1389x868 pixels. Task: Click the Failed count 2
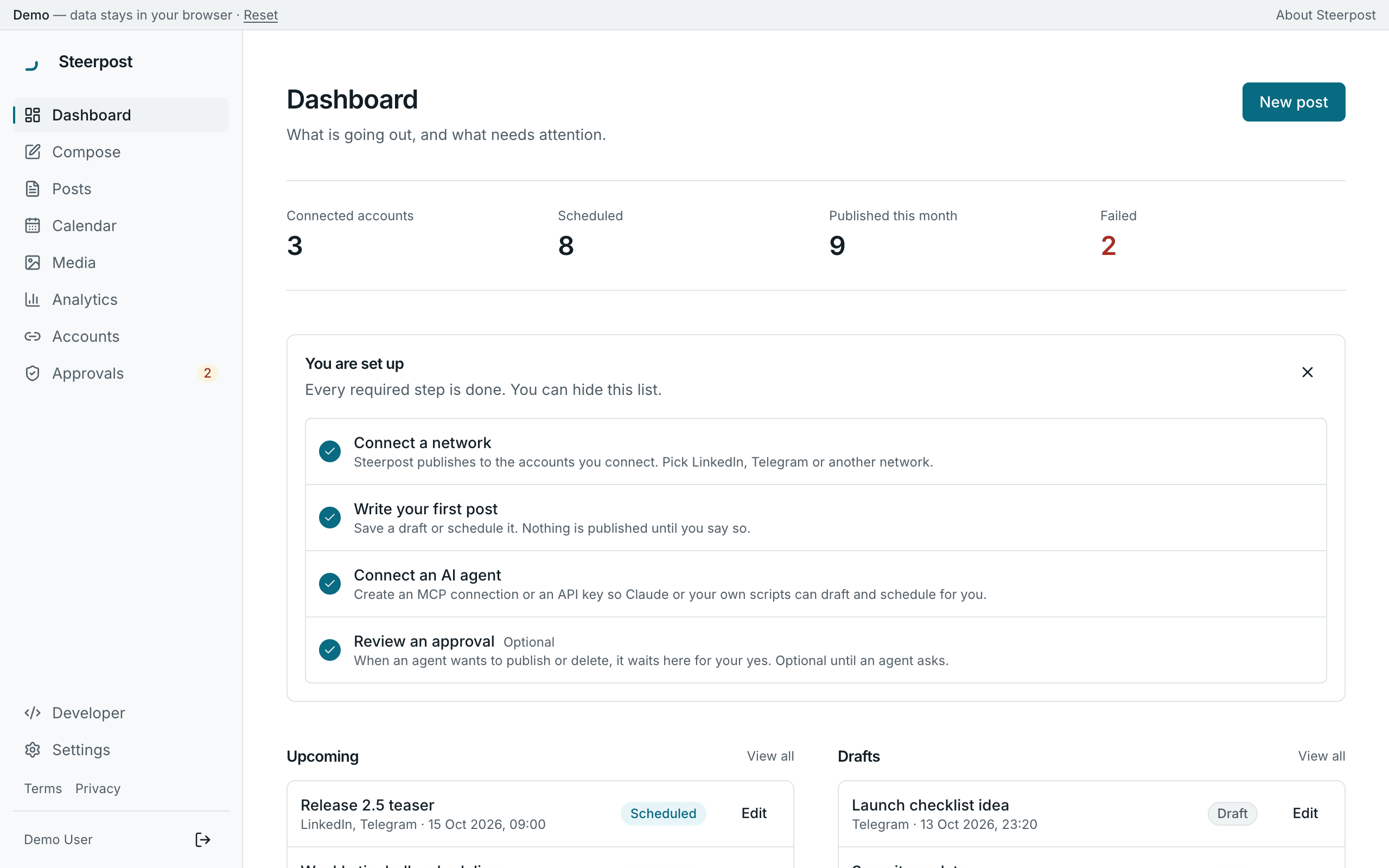point(1108,246)
